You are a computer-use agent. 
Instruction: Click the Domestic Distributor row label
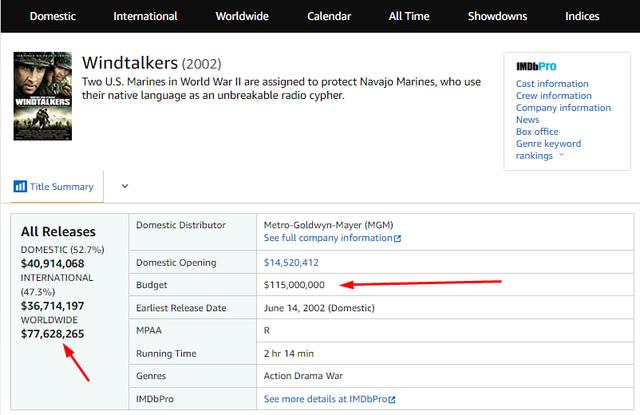[x=180, y=225]
